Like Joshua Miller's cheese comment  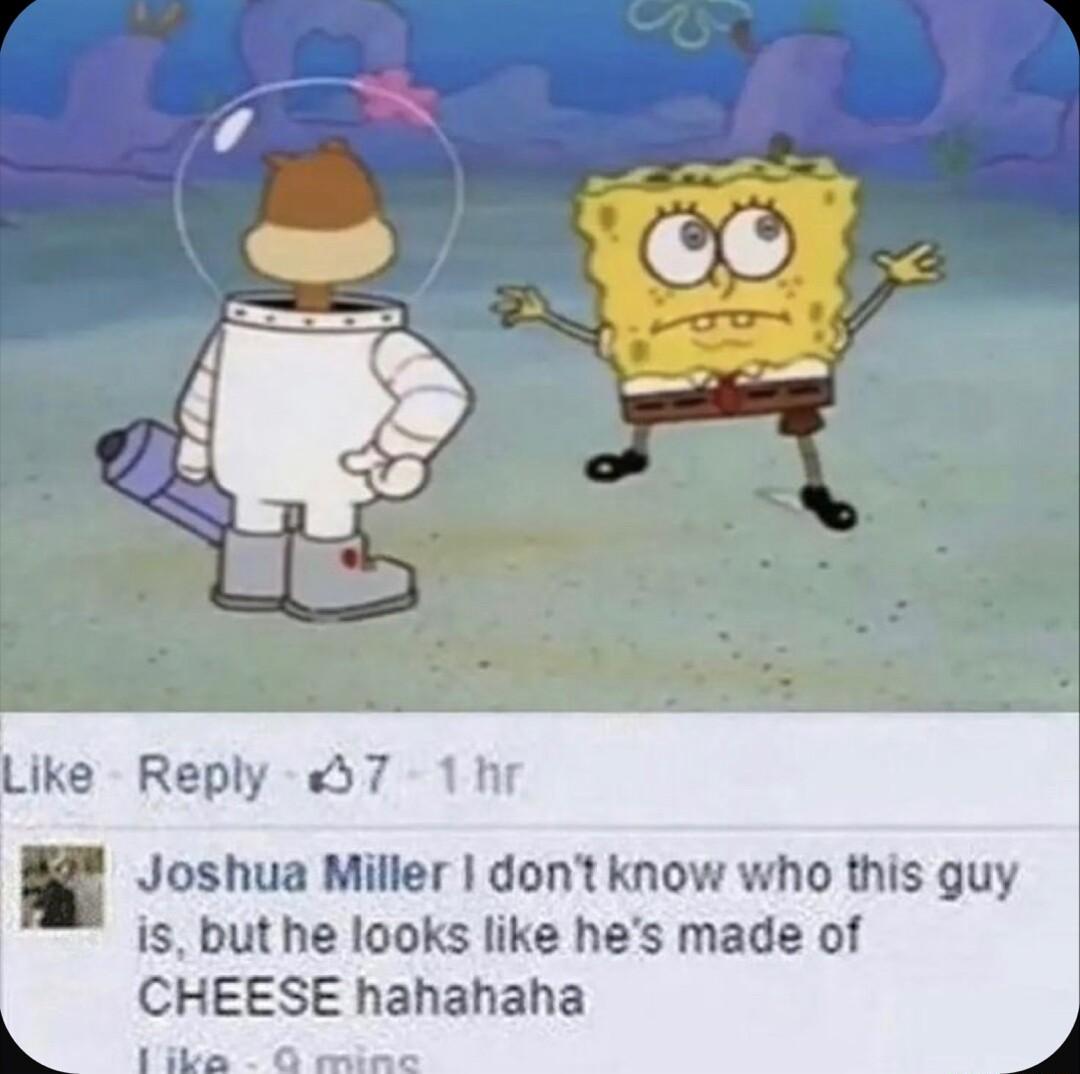pos(185,1064)
